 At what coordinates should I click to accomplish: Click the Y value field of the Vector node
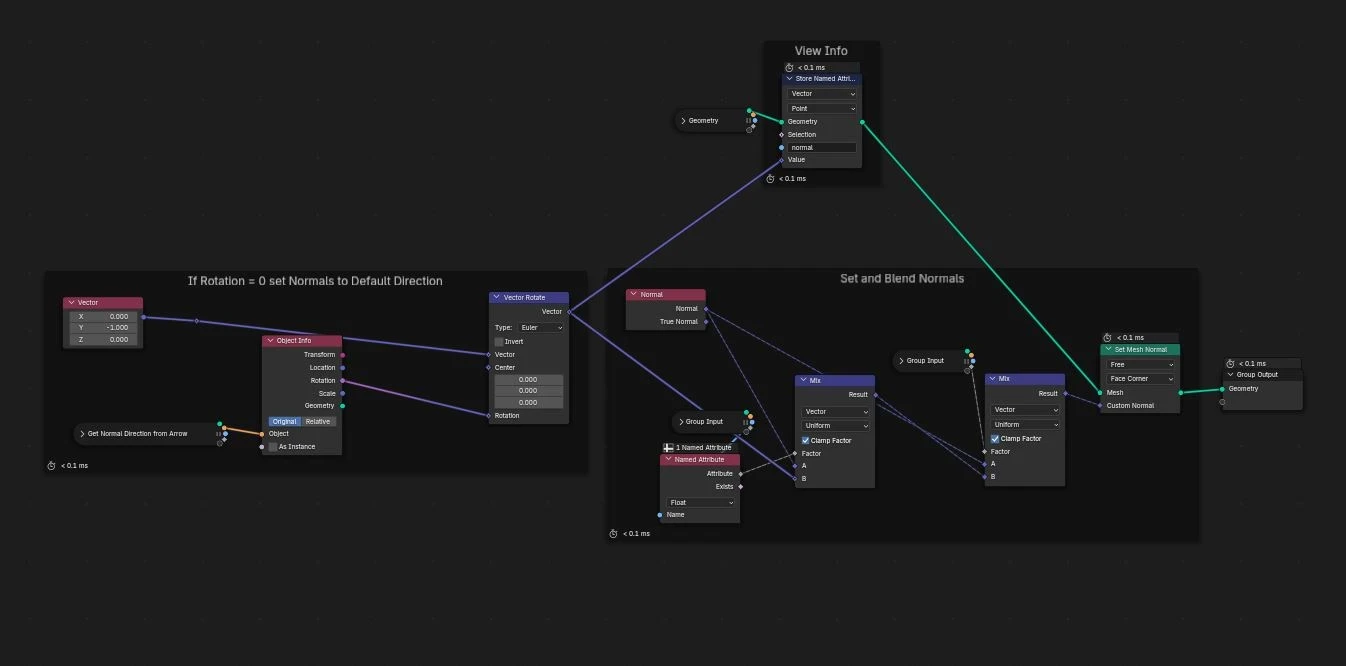[x=103, y=328]
